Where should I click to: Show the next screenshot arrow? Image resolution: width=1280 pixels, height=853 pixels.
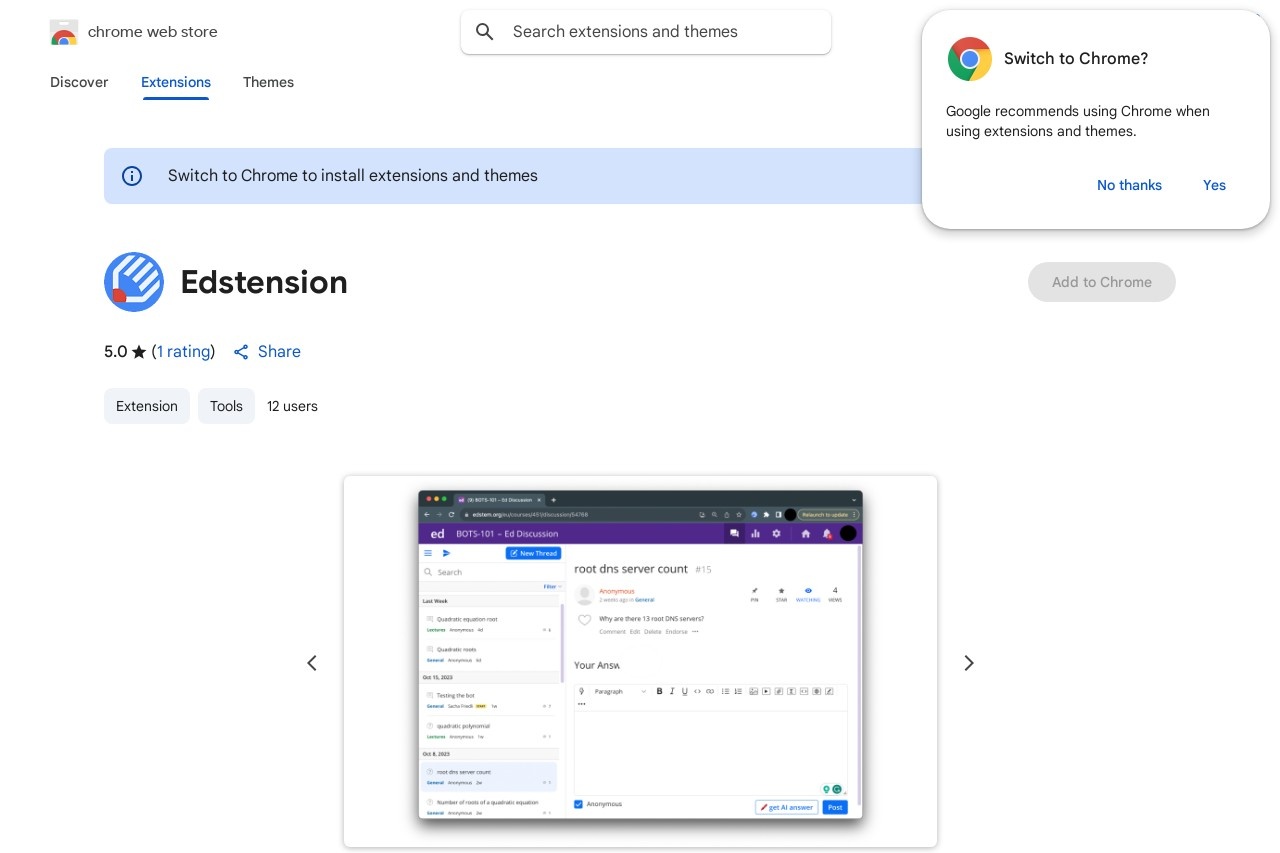[968, 663]
